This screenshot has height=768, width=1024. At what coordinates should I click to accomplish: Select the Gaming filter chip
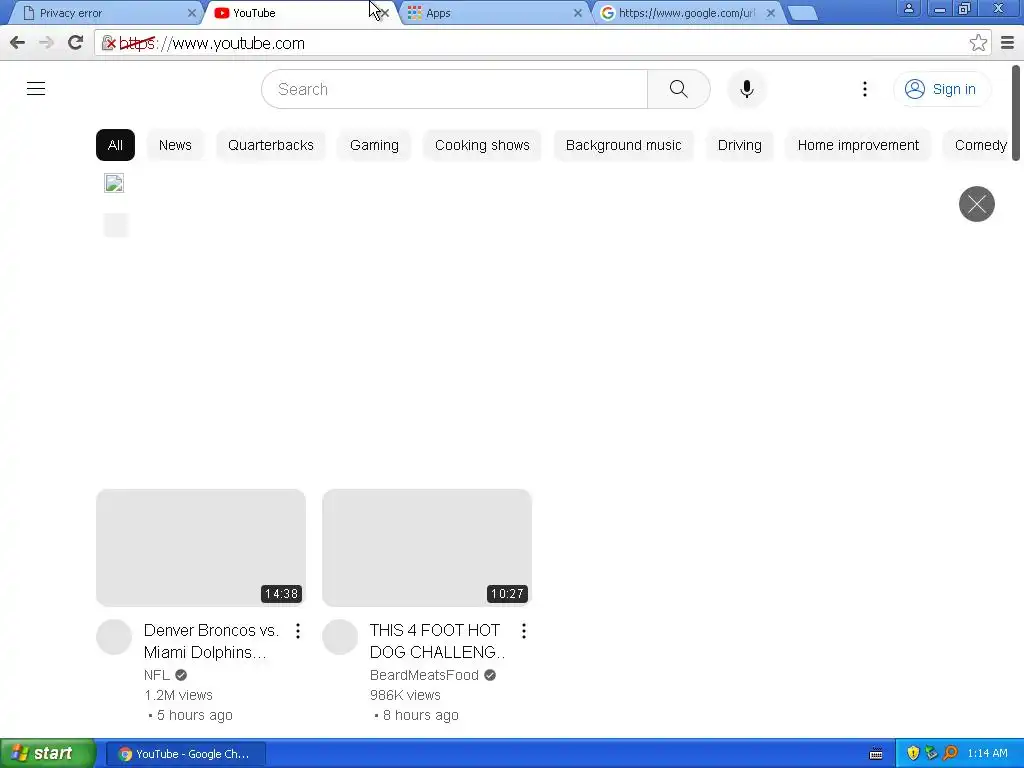pos(374,145)
